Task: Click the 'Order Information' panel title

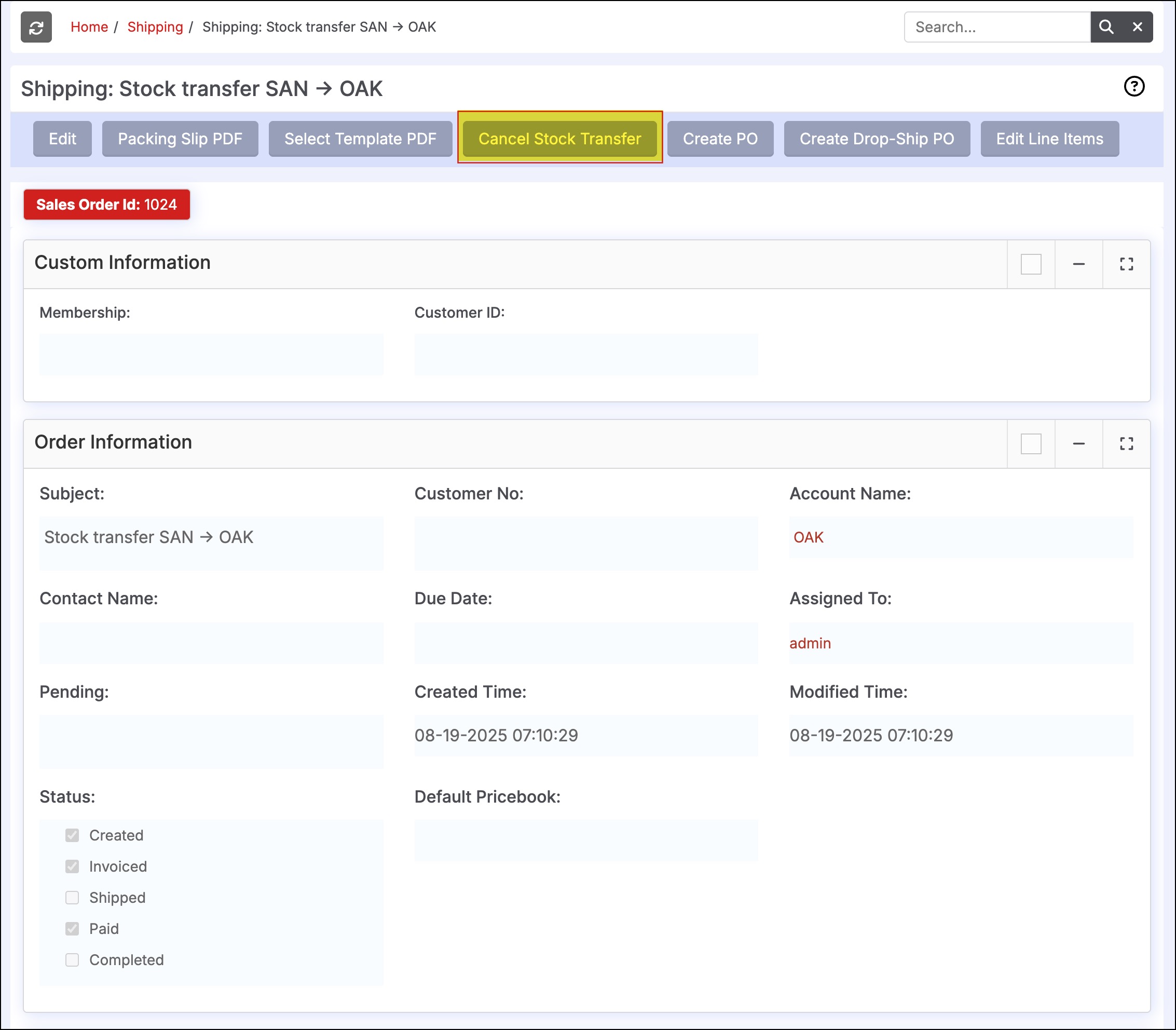Action: pyautogui.click(x=113, y=442)
